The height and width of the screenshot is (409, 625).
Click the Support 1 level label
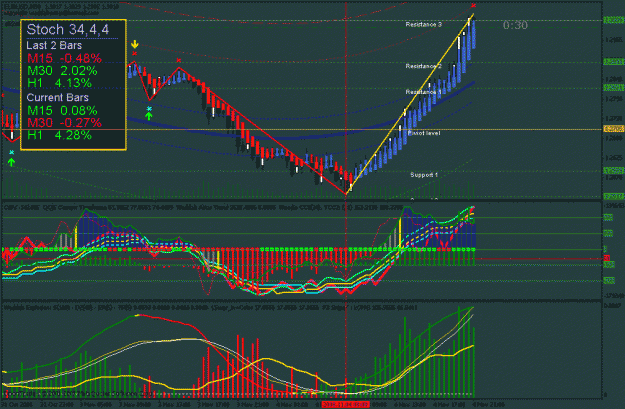(424, 175)
